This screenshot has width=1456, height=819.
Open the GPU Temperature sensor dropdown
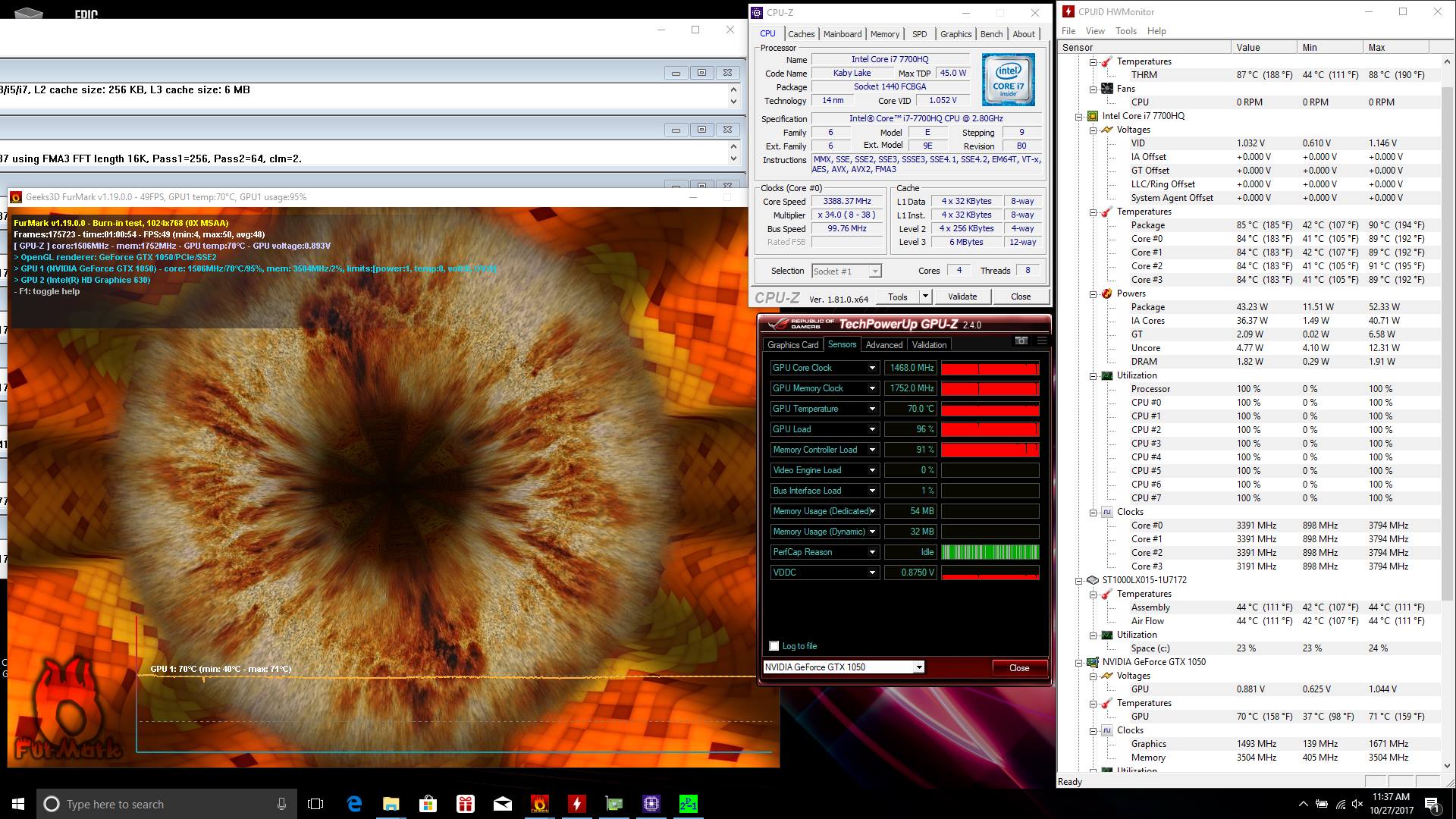[x=872, y=409]
